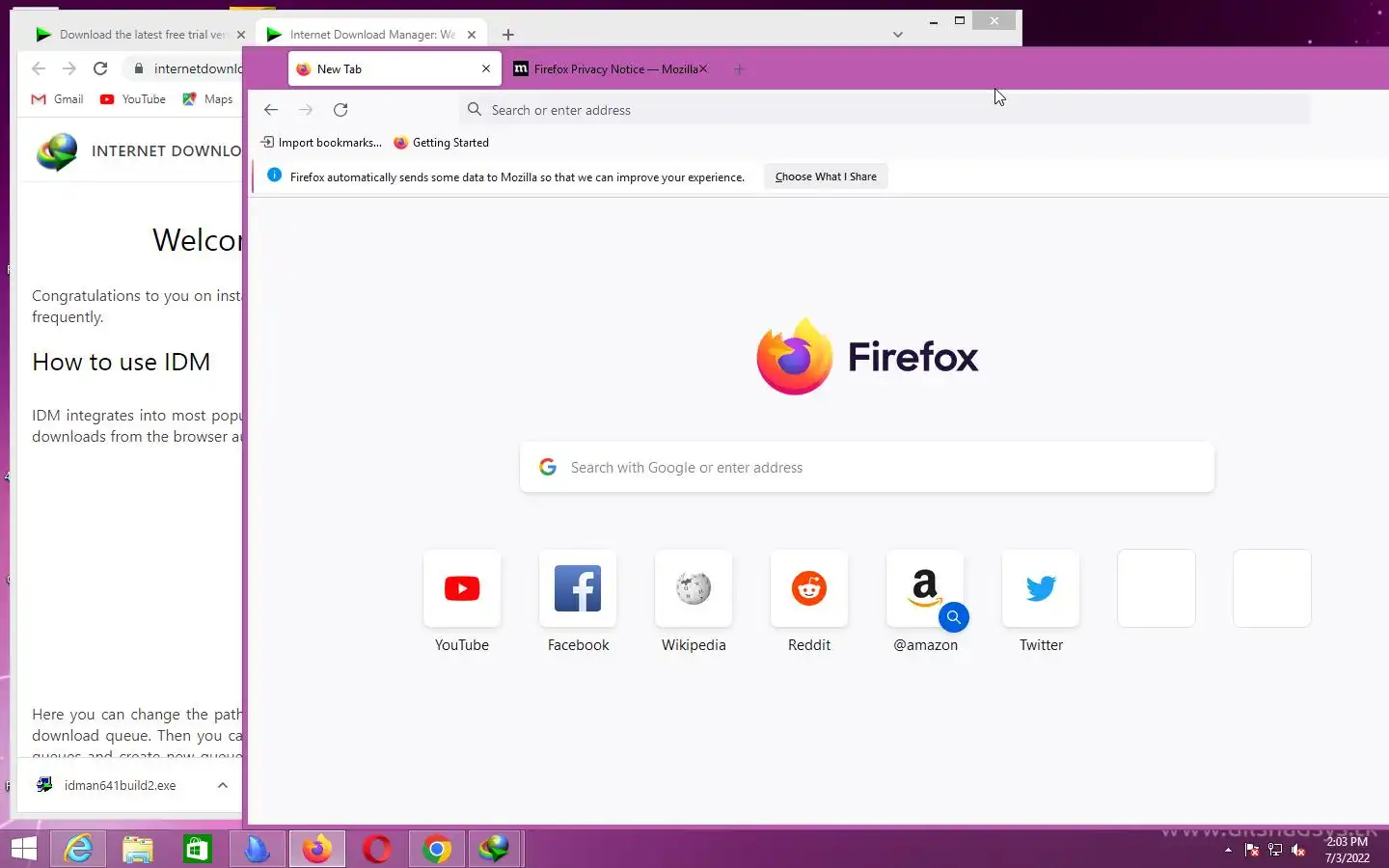Open File Explorer from the taskbar
The width and height of the screenshot is (1389, 868).
tap(138, 850)
